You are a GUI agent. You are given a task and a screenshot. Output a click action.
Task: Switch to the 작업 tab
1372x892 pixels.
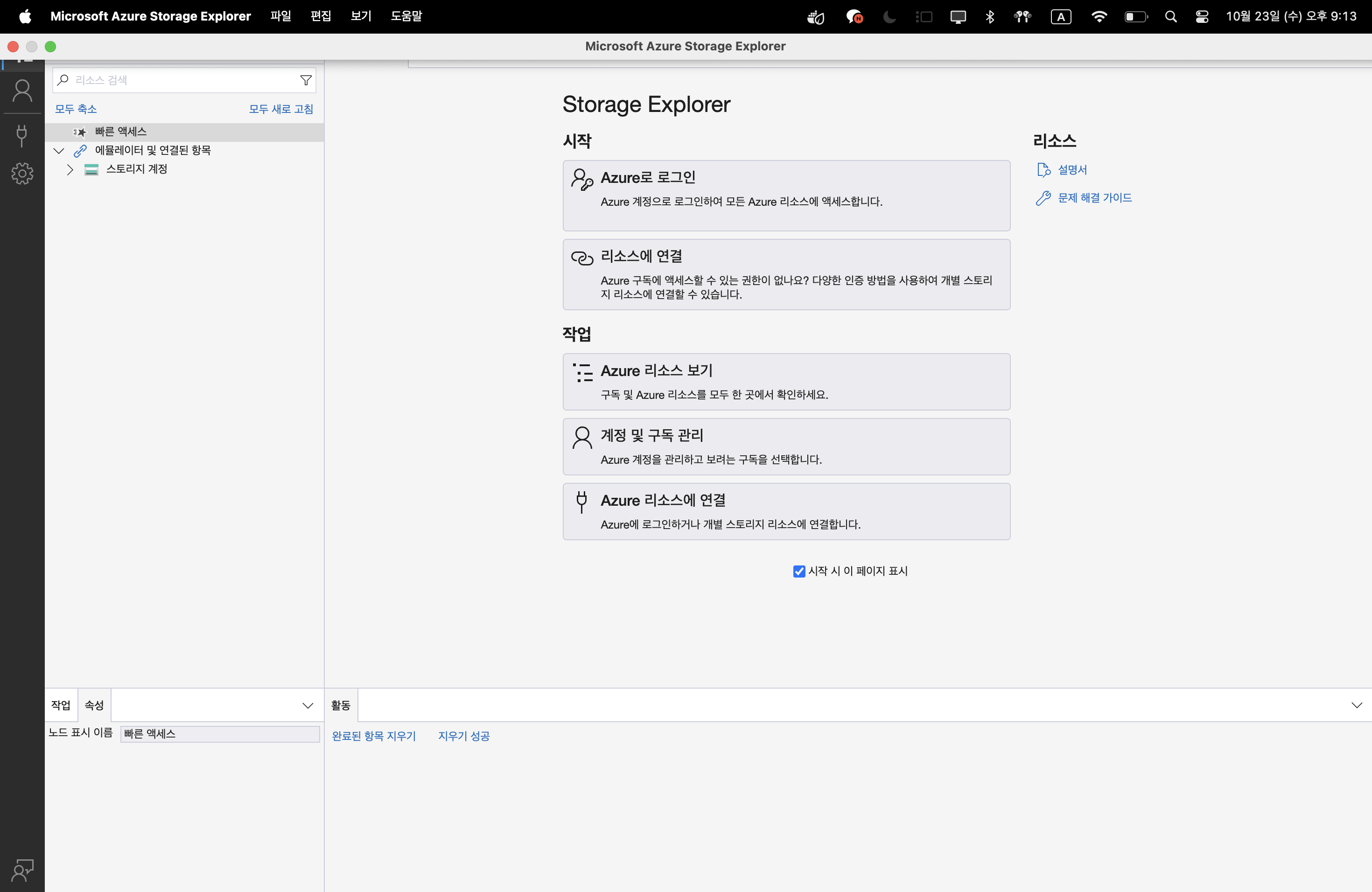[x=61, y=705]
